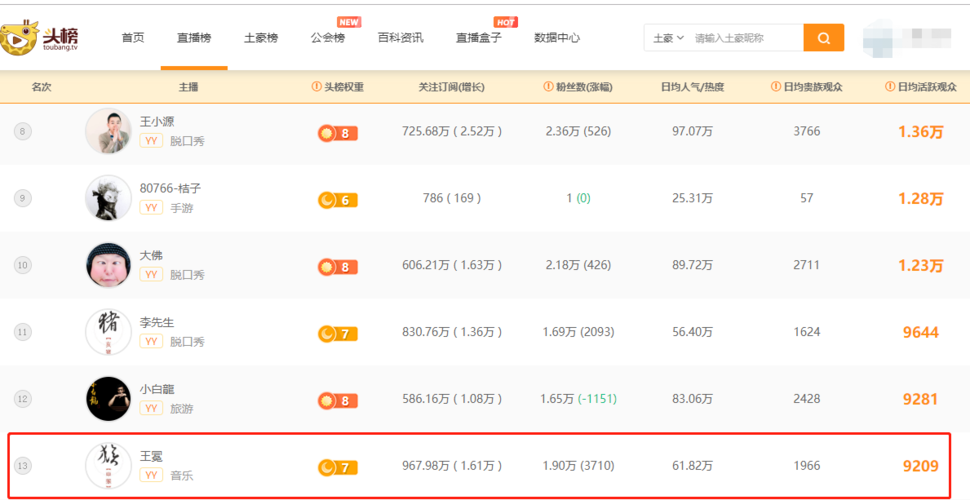Screen dimensions: 970x500
Task: Go to 数据中心 menu item
Action: coord(557,38)
